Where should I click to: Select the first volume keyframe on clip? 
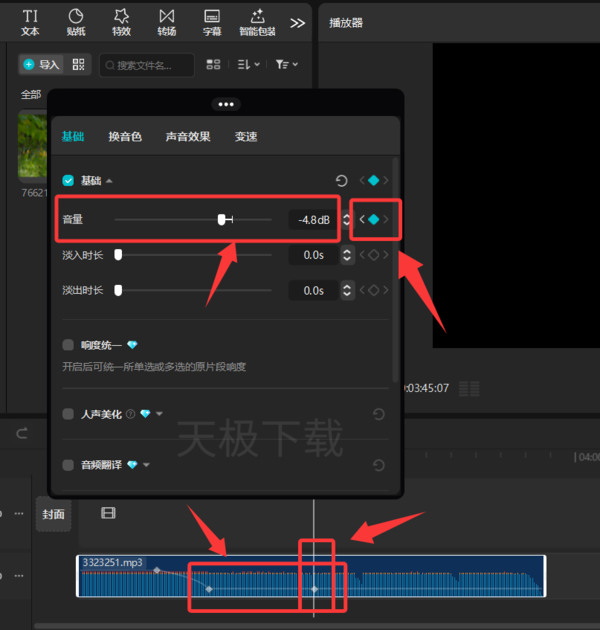click(x=157, y=570)
